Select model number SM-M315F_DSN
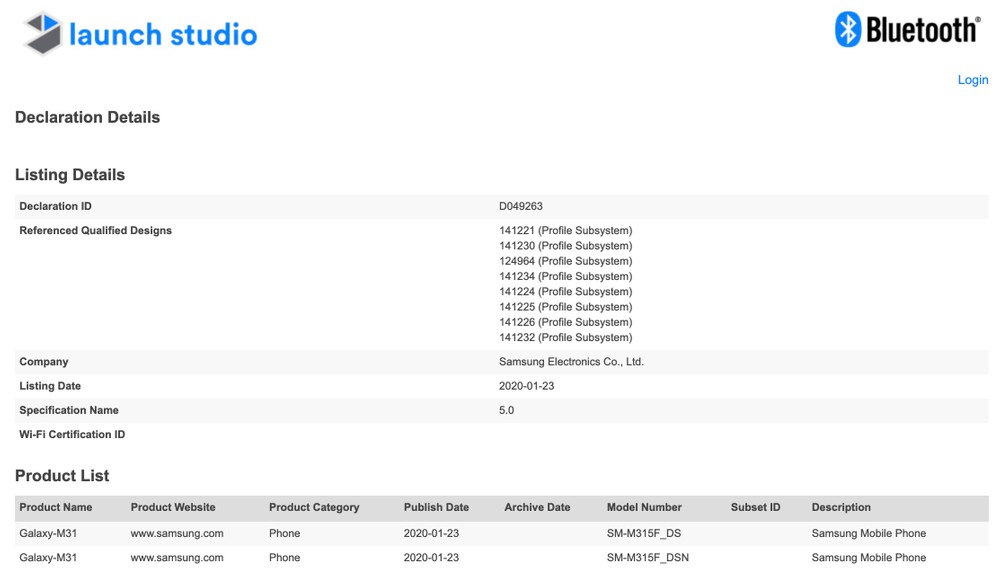Image resolution: width=1000 pixels, height=585 pixels. 647,558
